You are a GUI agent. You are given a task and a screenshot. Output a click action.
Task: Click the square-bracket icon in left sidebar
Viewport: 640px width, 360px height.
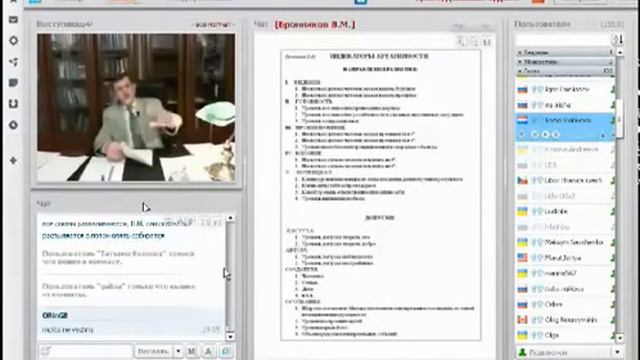tap(13, 104)
